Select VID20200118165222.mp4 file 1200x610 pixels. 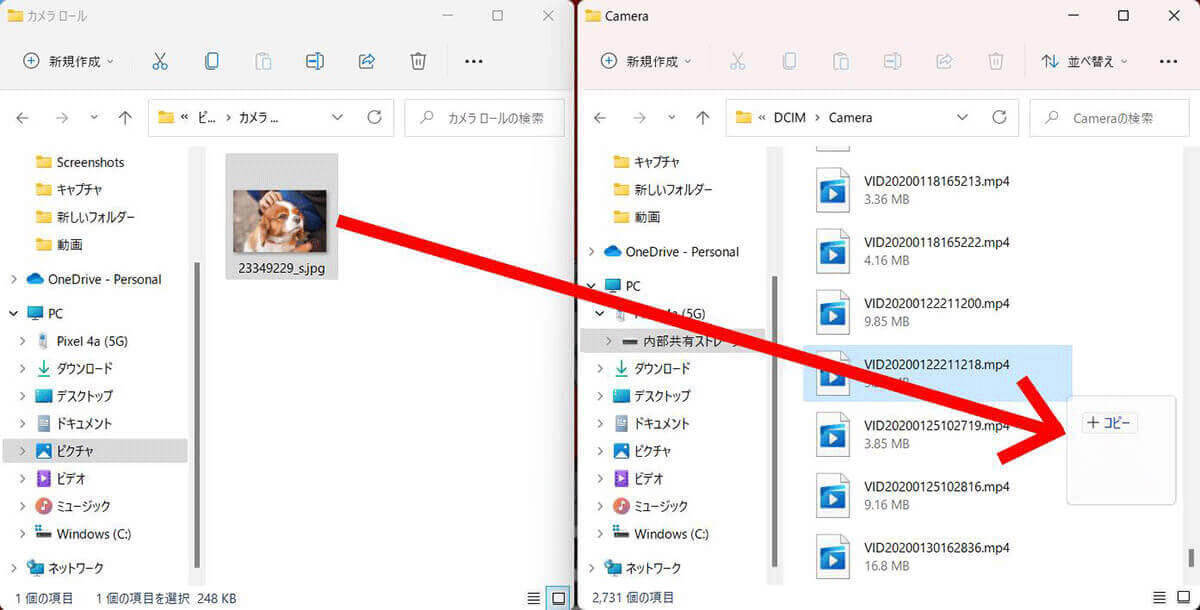tap(937, 251)
